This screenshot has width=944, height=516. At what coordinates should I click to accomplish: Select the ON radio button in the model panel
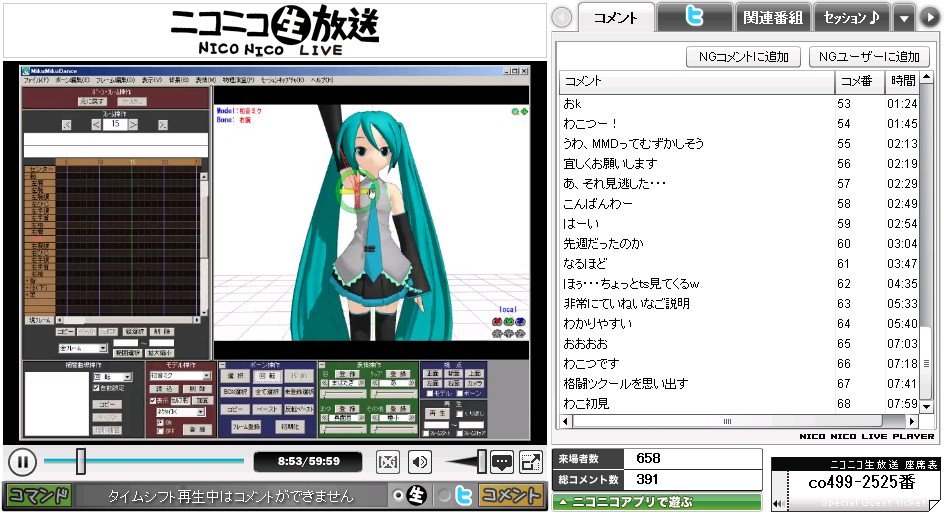[x=160, y=423]
